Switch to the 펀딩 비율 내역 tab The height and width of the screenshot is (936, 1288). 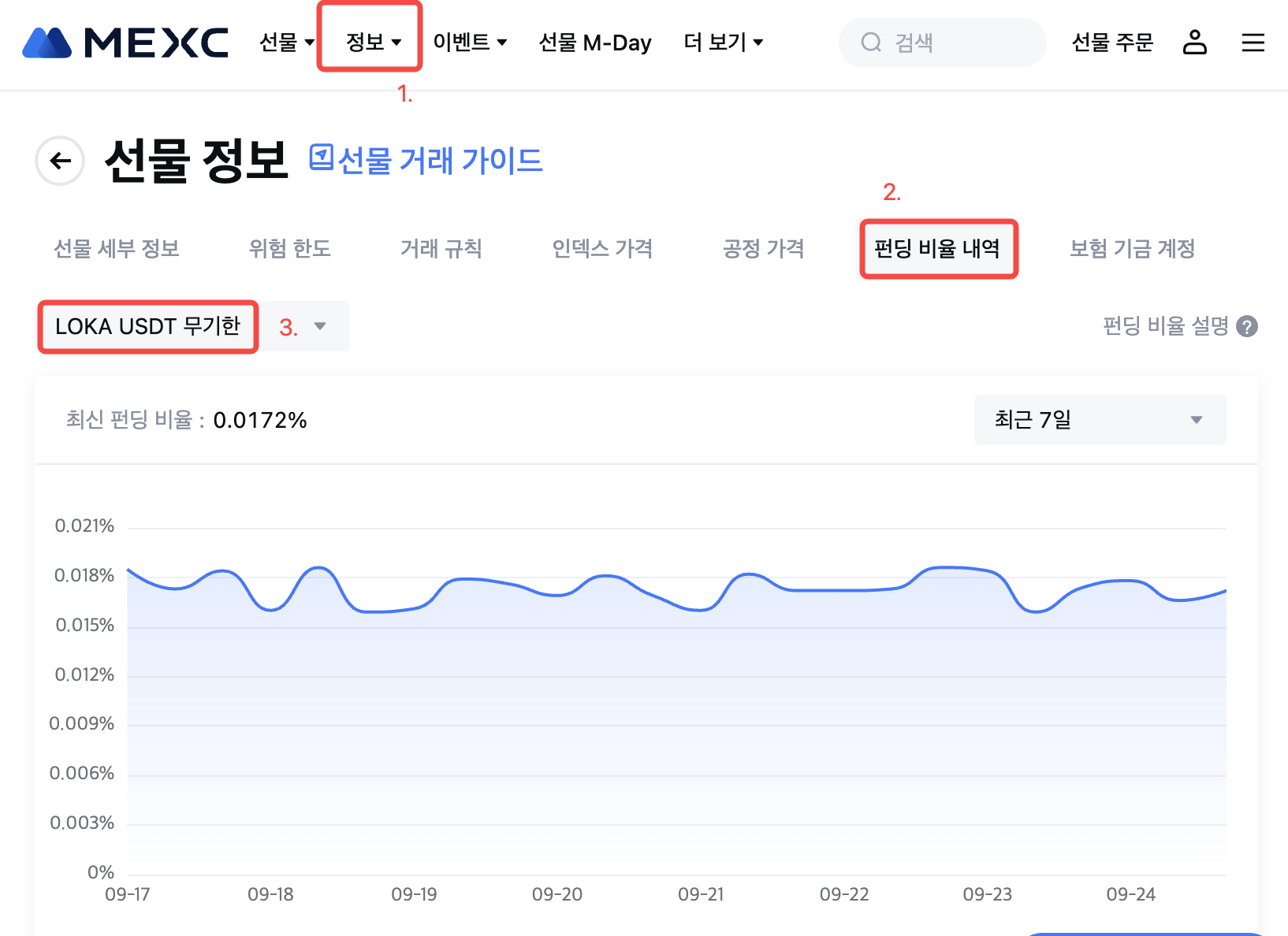[x=937, y=249]
